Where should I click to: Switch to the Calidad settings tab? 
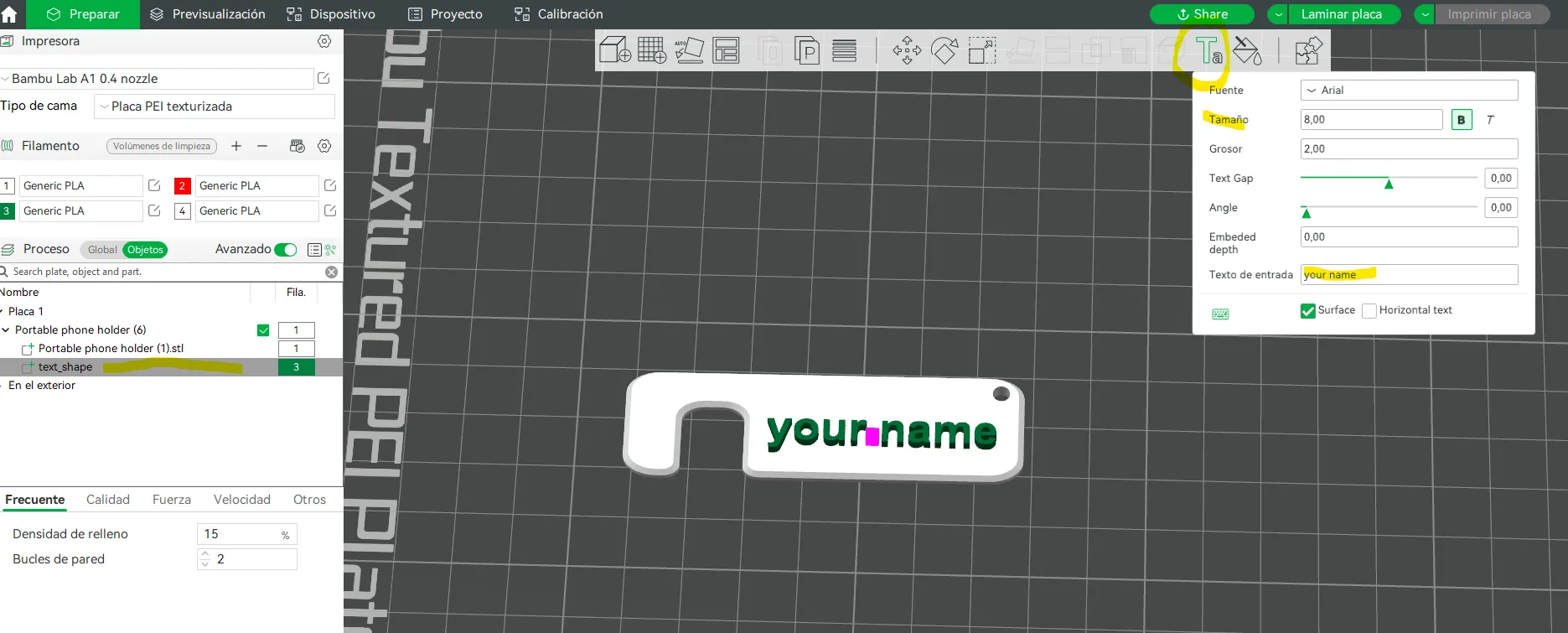click(108, 500)
